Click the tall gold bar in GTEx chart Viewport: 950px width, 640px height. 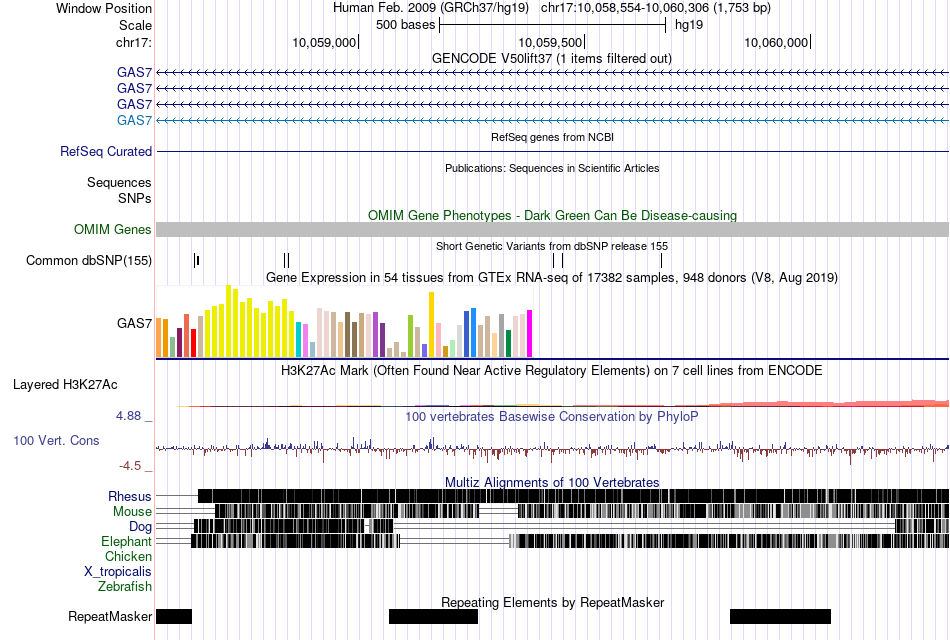[431, 325]
